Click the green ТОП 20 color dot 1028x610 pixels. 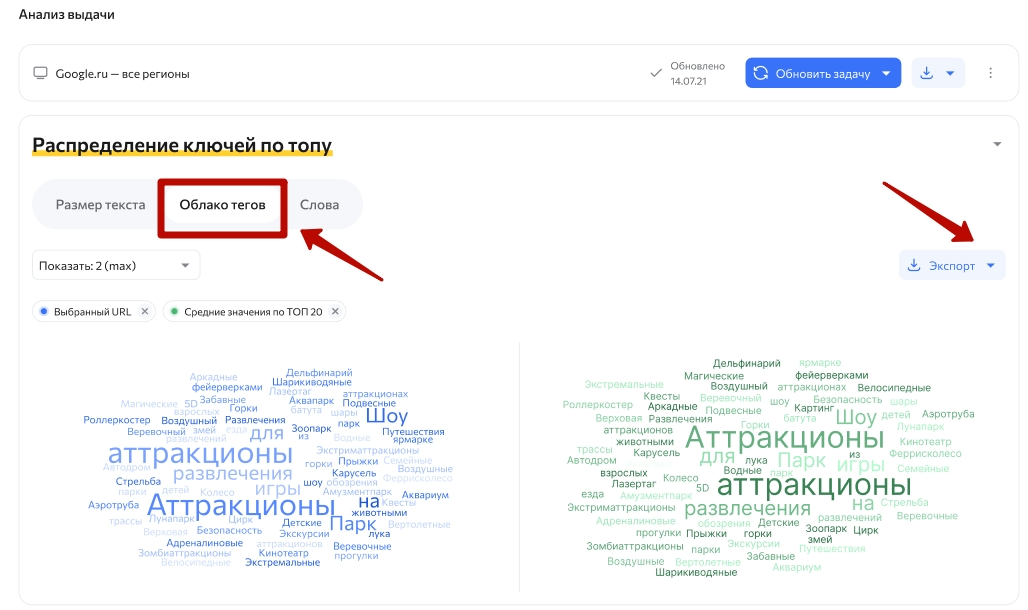174,311
